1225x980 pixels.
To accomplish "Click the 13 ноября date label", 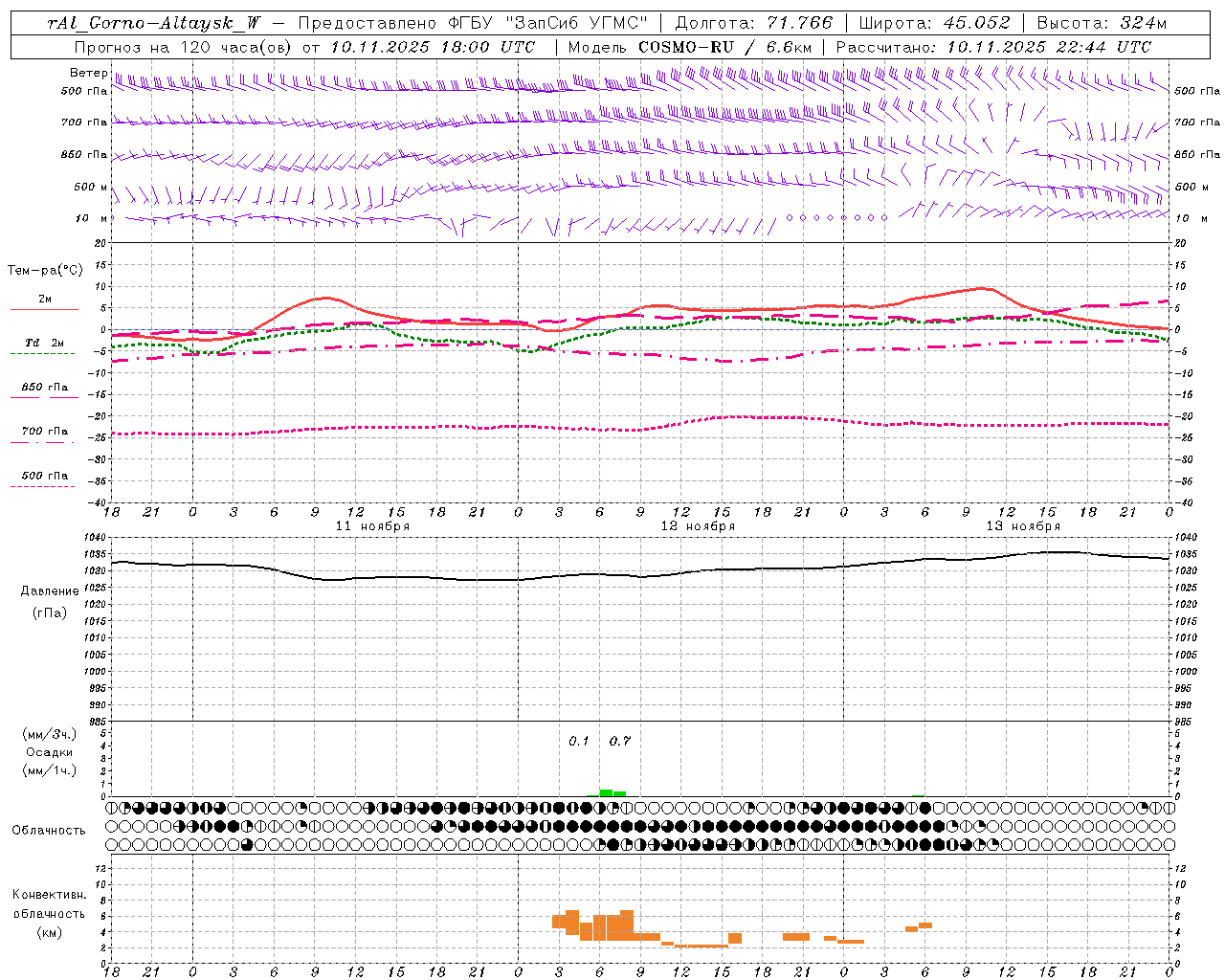I will tap(1023, 526).
